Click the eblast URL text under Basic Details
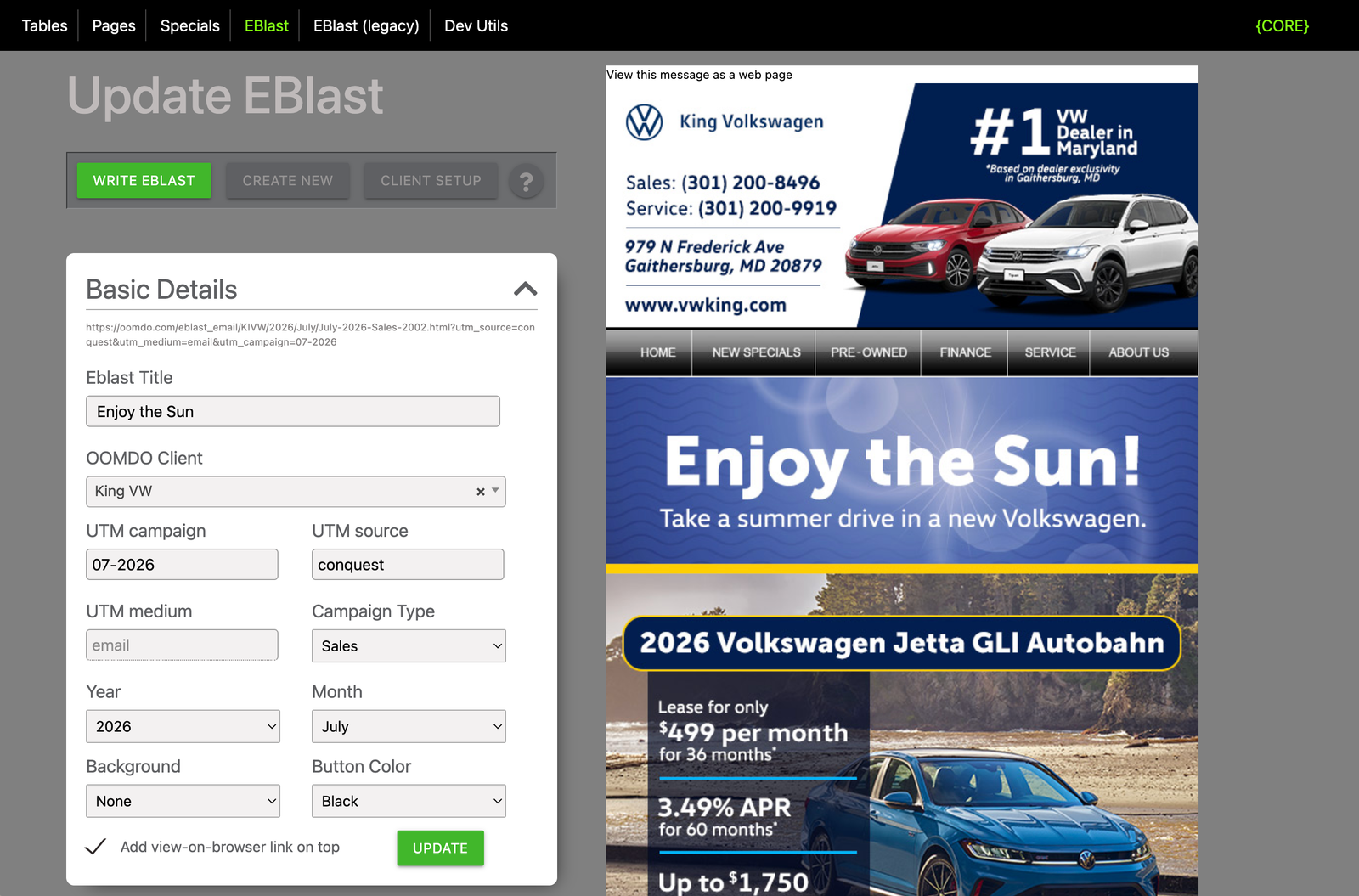 tap(311, 335)
